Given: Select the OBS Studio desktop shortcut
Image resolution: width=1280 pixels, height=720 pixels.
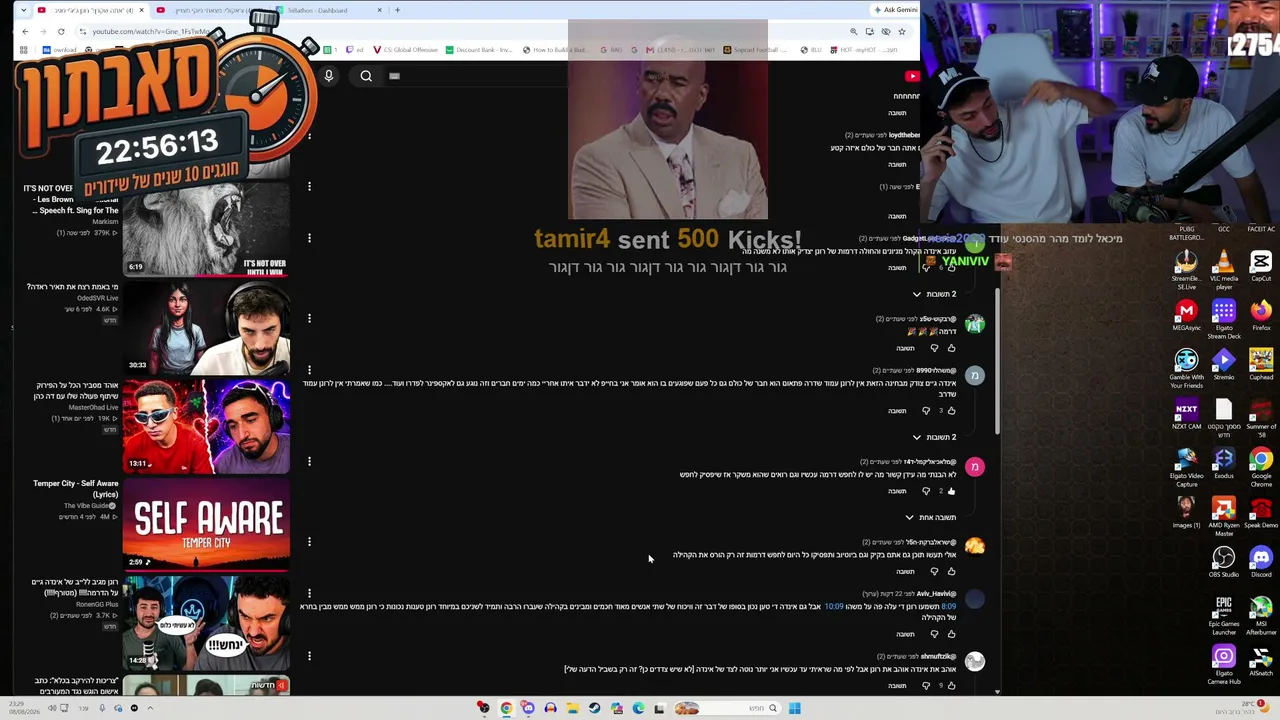Looking at the screenshot, I should pyautogui.click(x=1223, y=562).
